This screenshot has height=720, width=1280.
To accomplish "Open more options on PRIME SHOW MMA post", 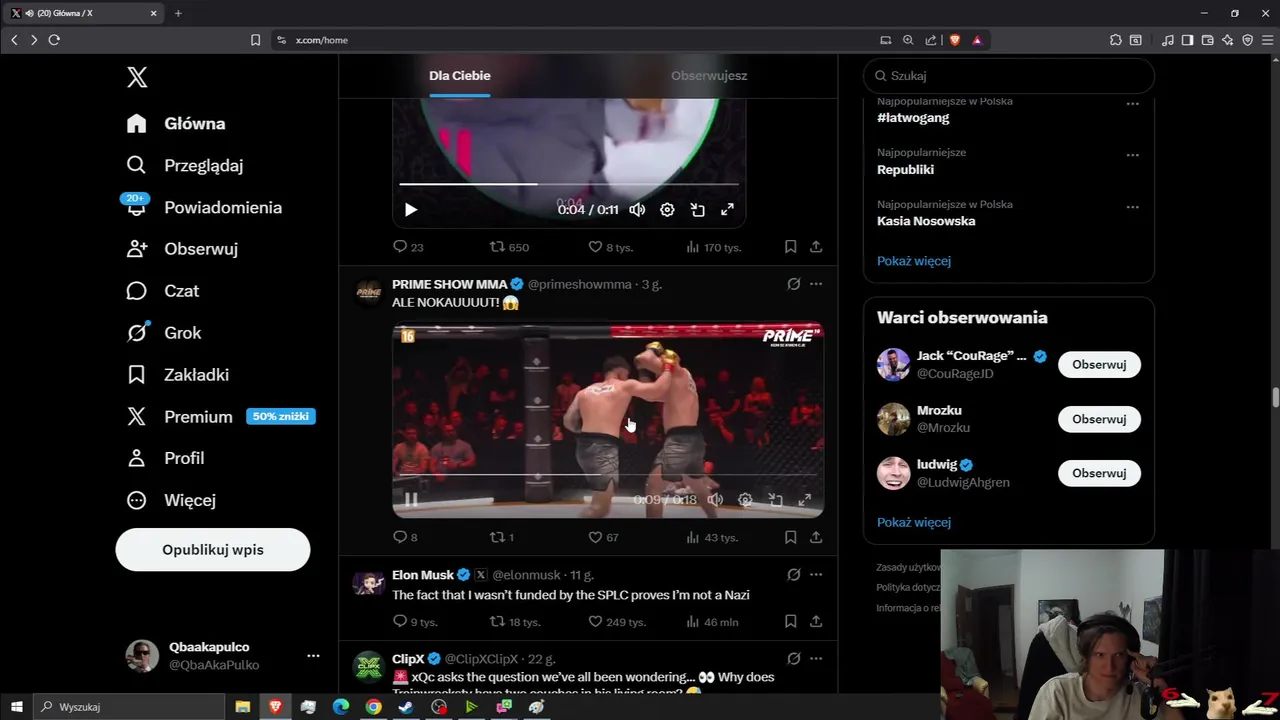I will (x=816, y=284).
